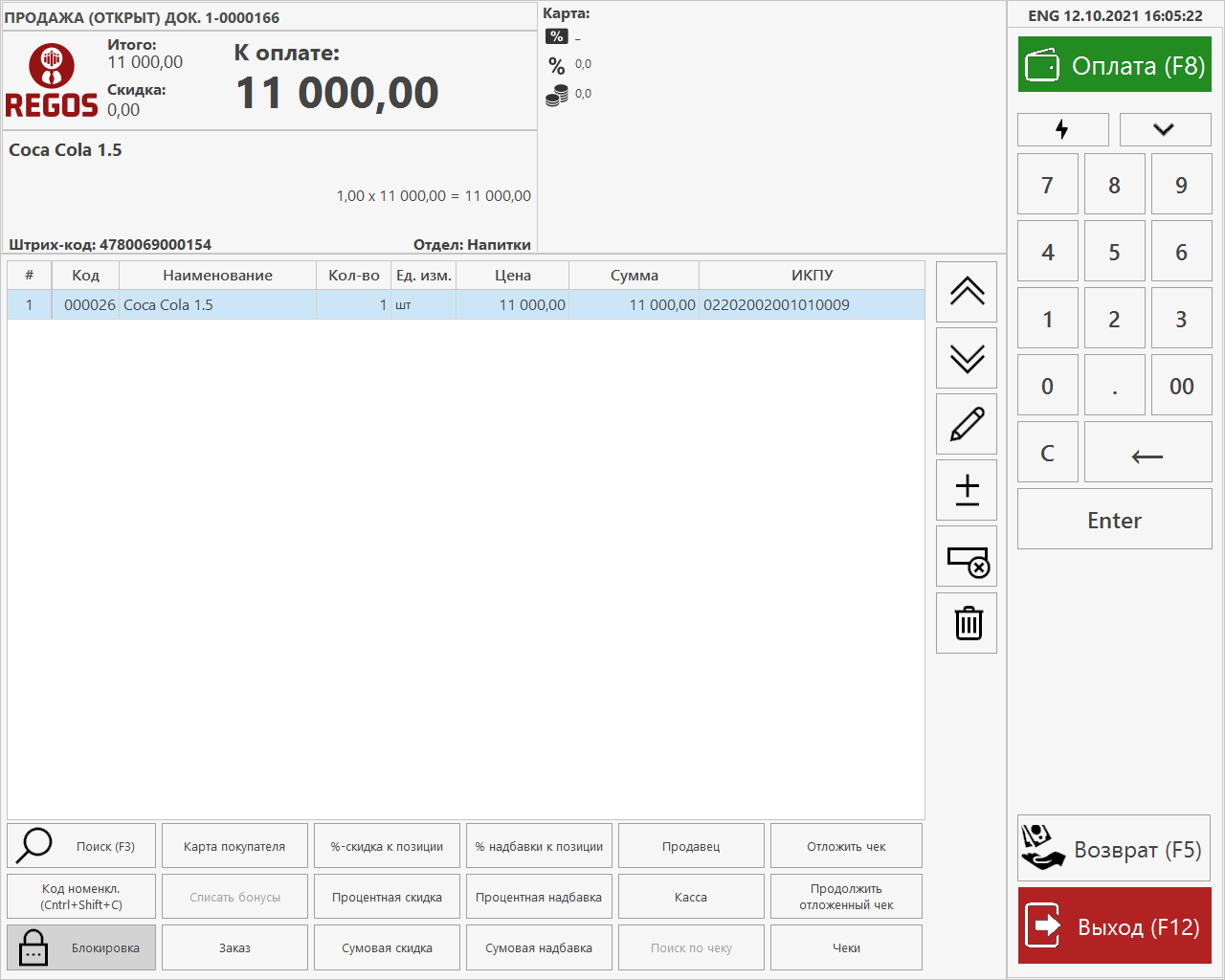1225x980 pixels.
Task: Lock the register with Блокировка
Action: [80, 947]
